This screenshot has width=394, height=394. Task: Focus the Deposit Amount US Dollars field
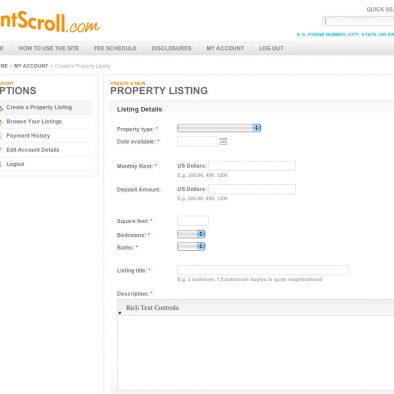click(x=252, y=189)
